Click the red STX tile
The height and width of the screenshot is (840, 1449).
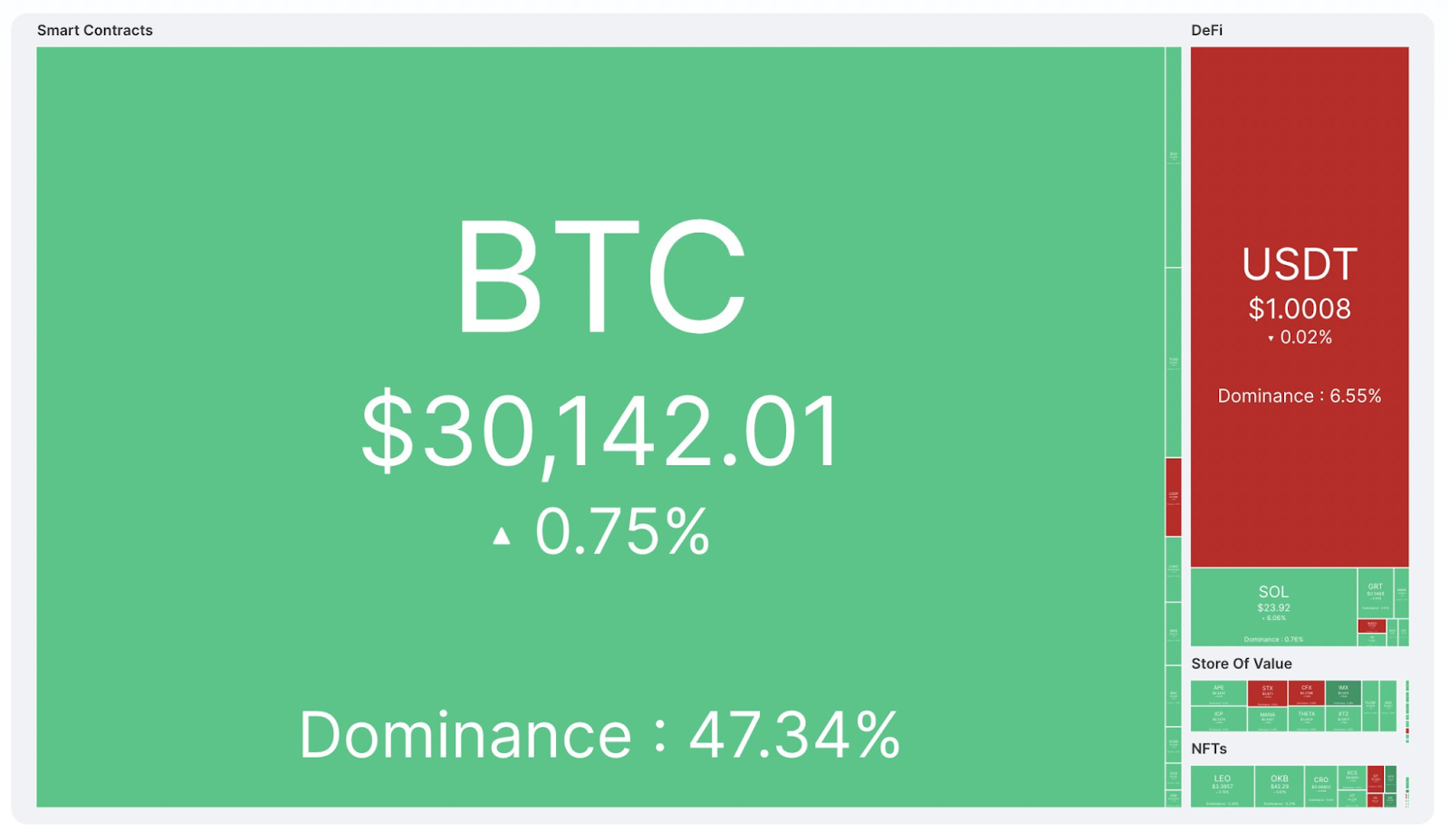coord(1268,693)
